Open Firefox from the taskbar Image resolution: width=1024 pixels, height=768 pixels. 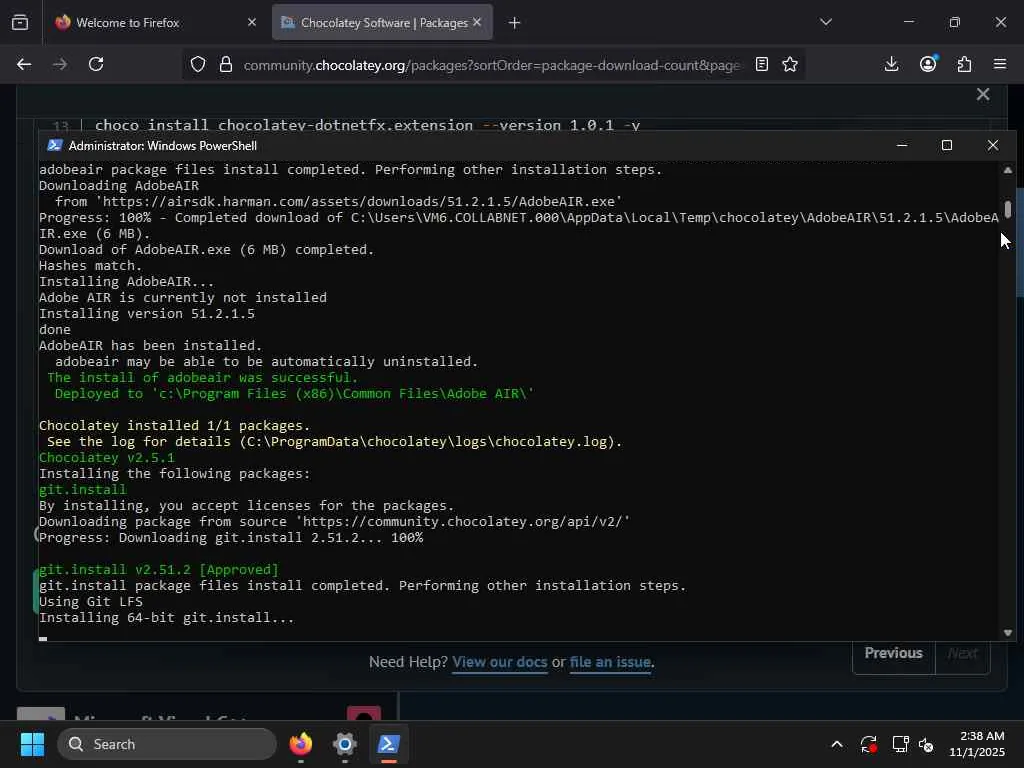coord(301,744)
